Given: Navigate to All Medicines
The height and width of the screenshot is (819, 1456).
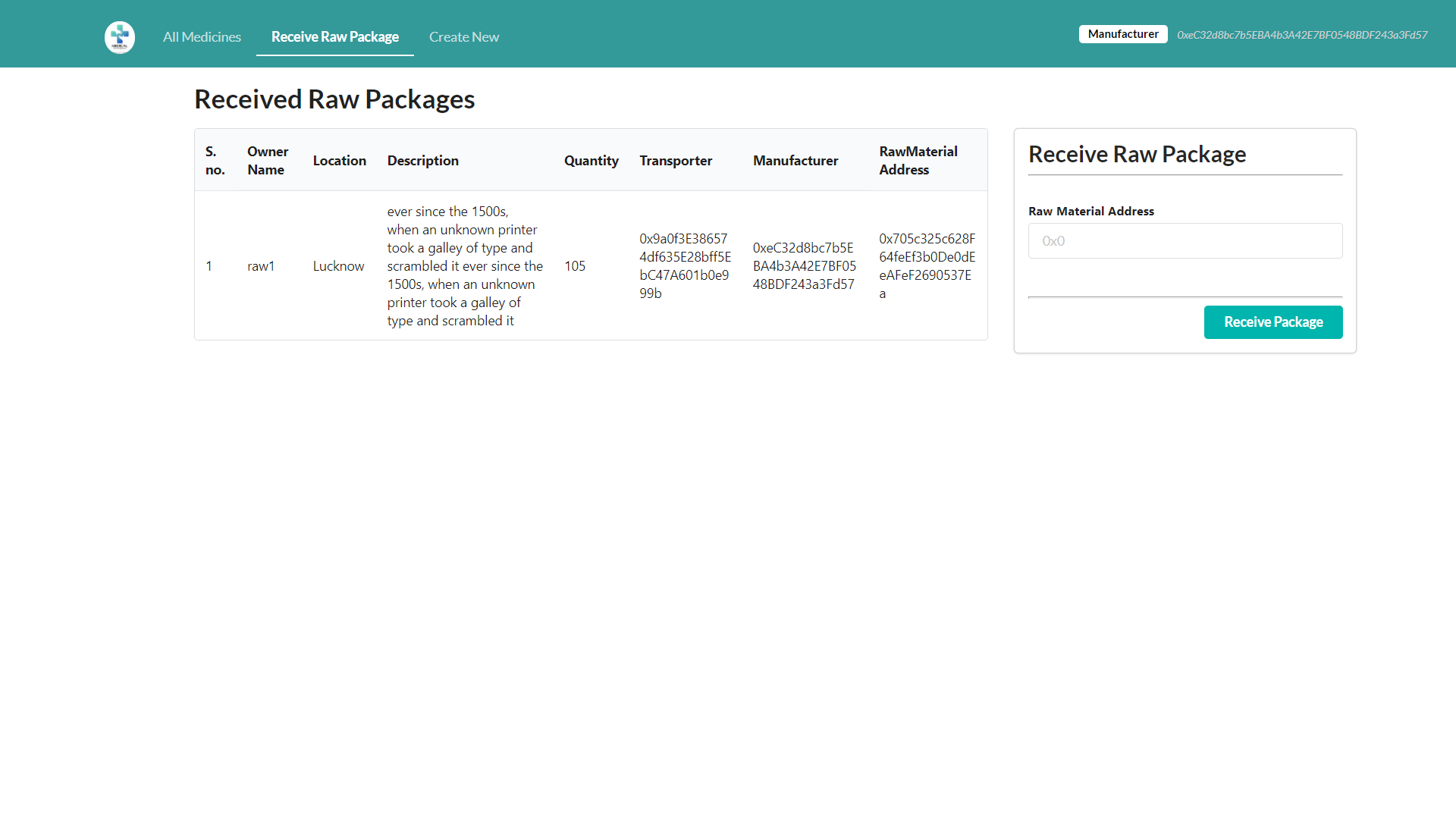Looking at the screenshot, I should tap(202, 36).
